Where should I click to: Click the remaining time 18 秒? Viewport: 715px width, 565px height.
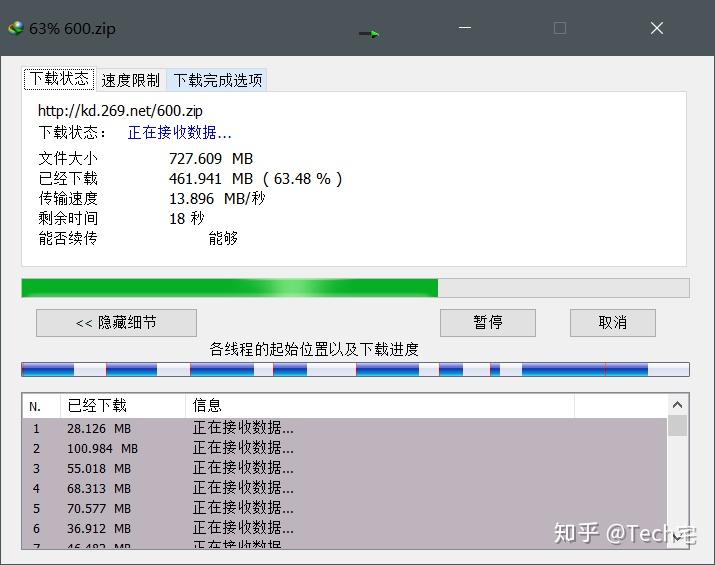click(x=187, y=219)
